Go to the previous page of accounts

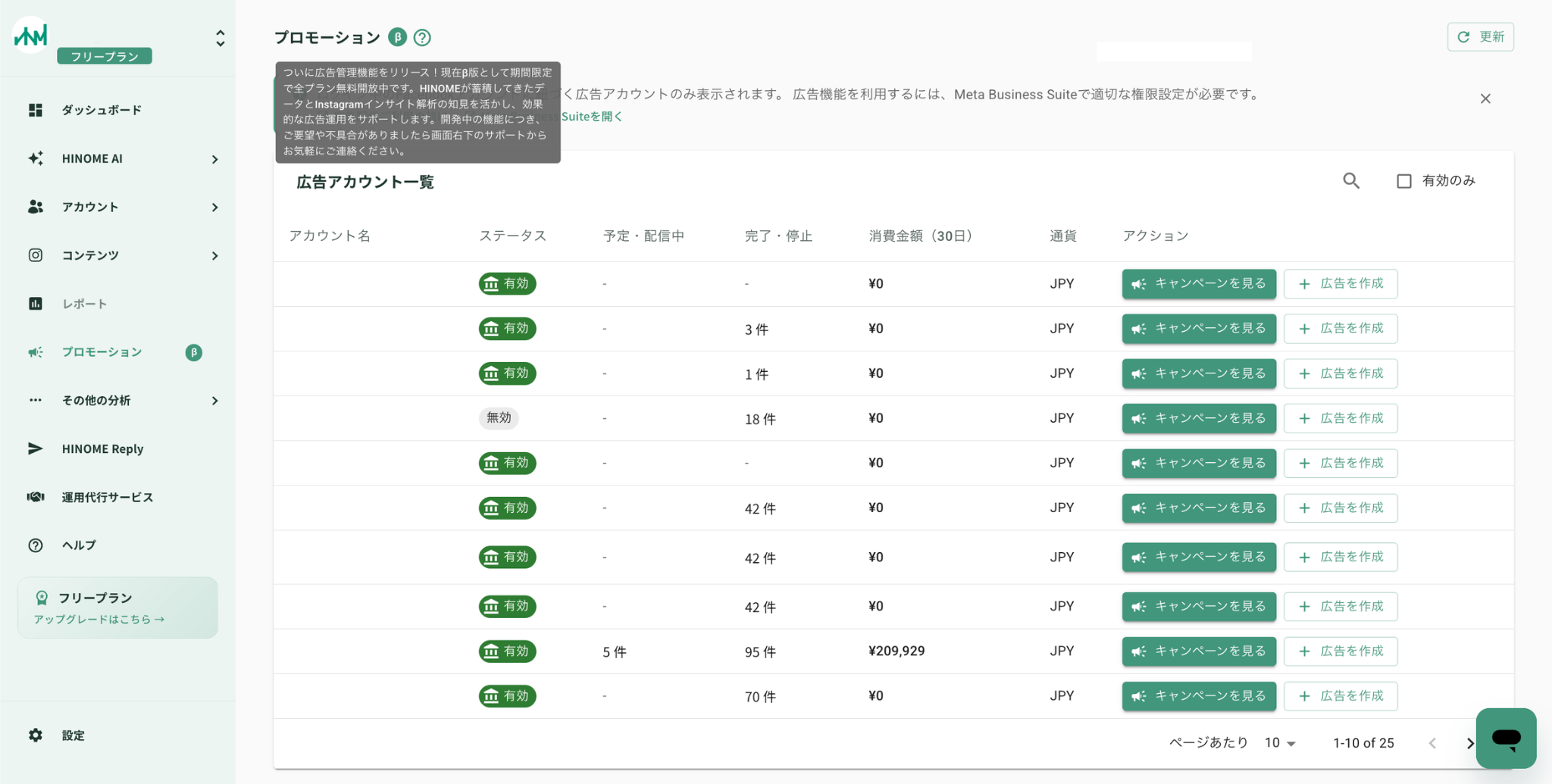pyautogui.click(x=1432, y=743)
